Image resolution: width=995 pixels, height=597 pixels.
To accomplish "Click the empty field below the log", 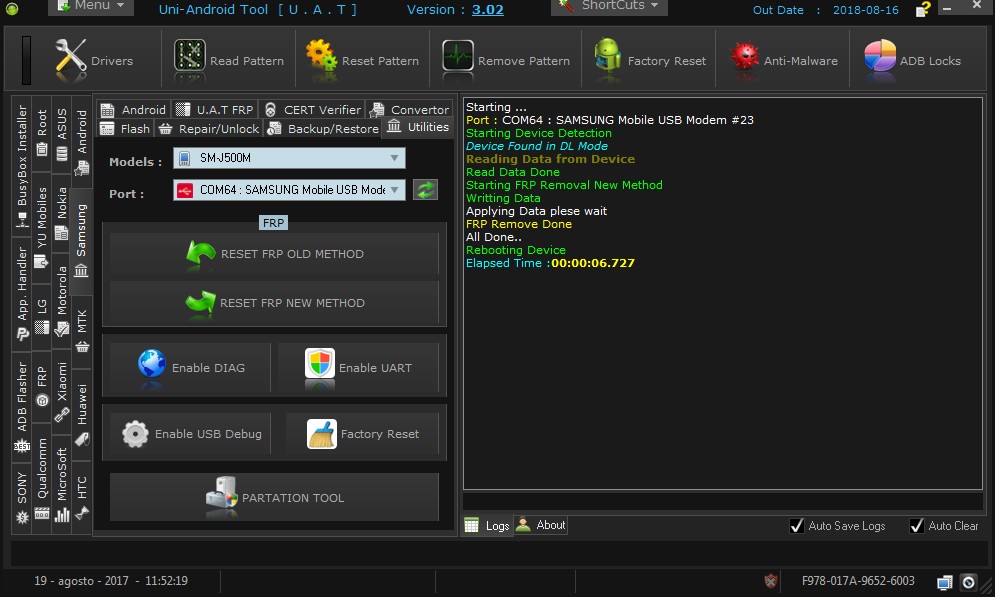I will click(x=722, y=501).
